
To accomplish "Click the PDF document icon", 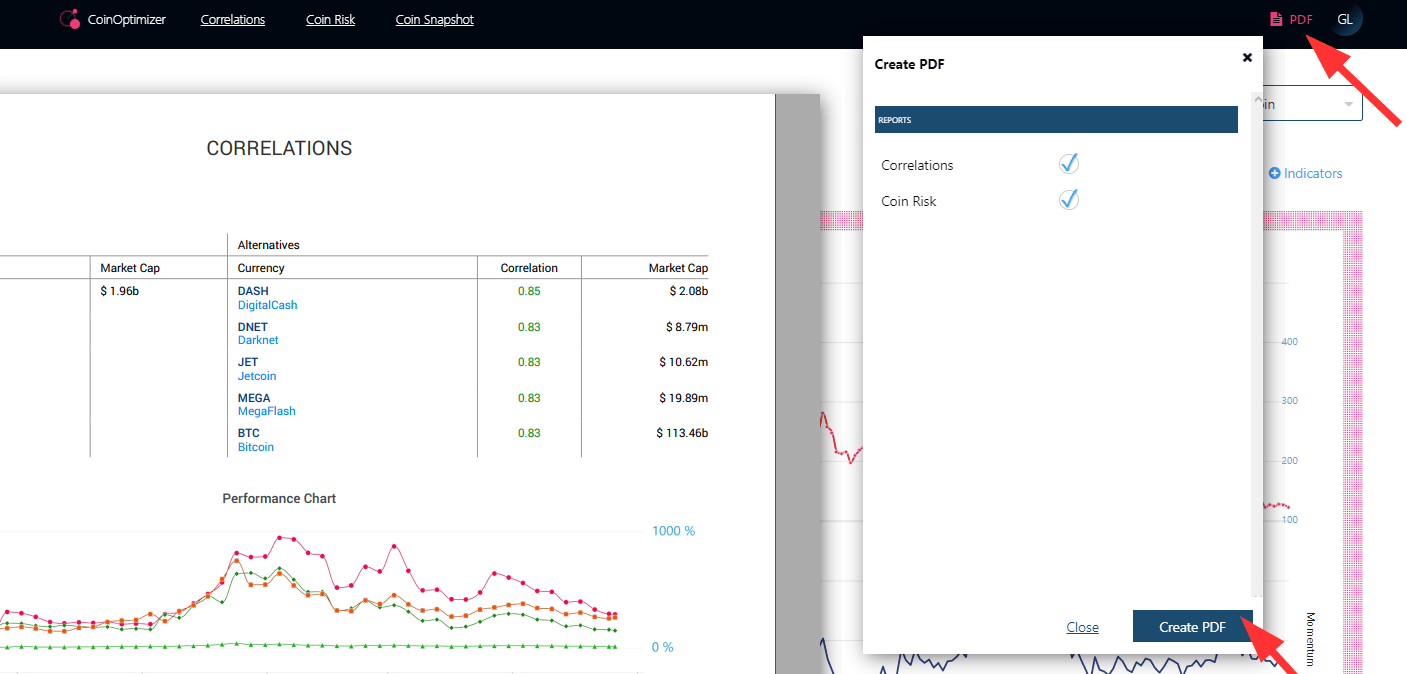I will [x=1275, y=19].
